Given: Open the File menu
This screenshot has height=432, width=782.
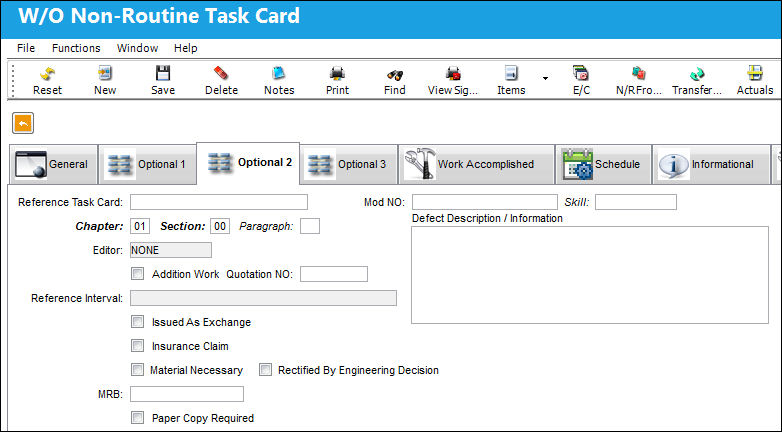Looking at the screenshot, I should [x=26, y=48].
